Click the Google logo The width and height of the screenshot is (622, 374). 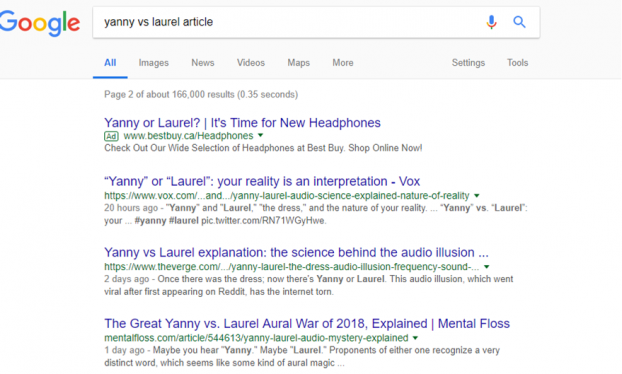click(x=40, y=23)
